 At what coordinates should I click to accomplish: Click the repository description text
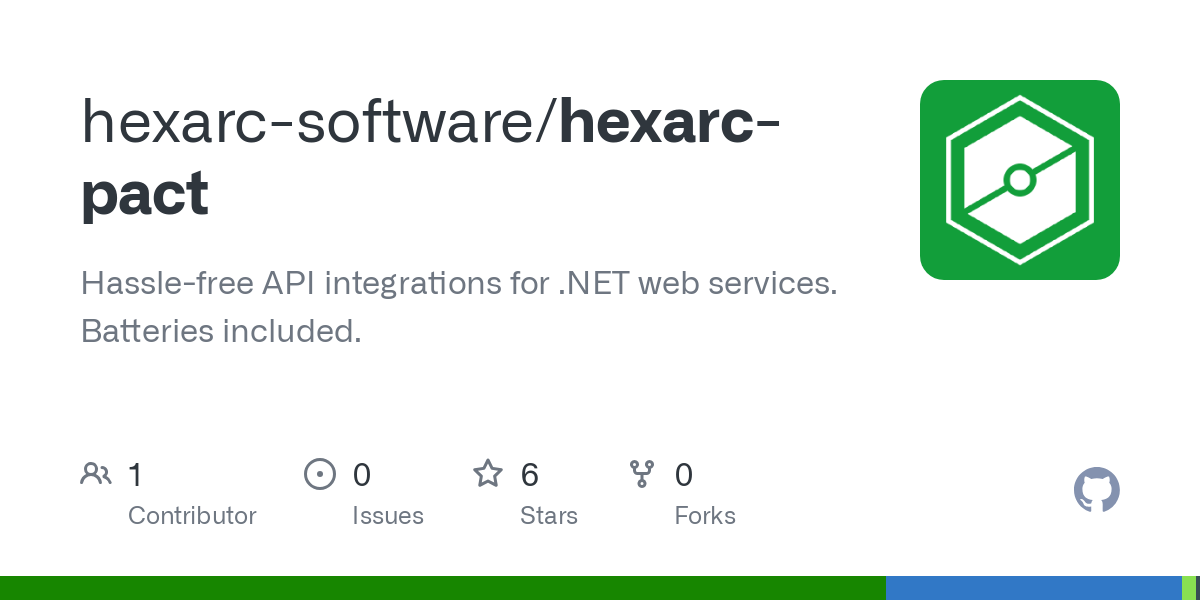click(459, 306)
